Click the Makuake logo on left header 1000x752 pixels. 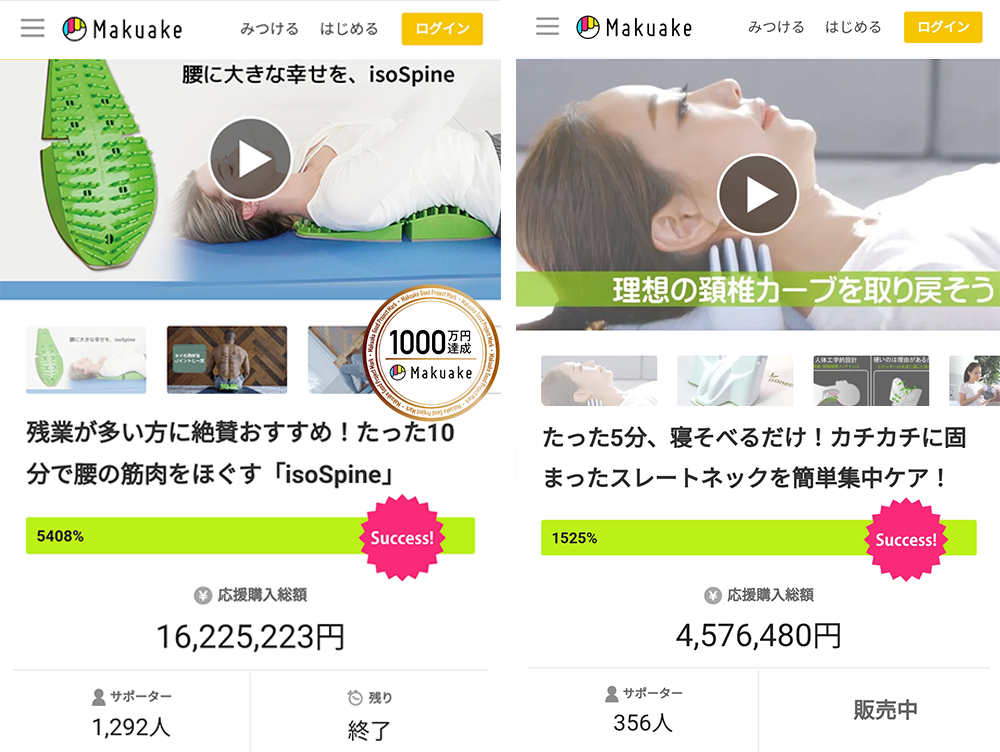(122, 29)
